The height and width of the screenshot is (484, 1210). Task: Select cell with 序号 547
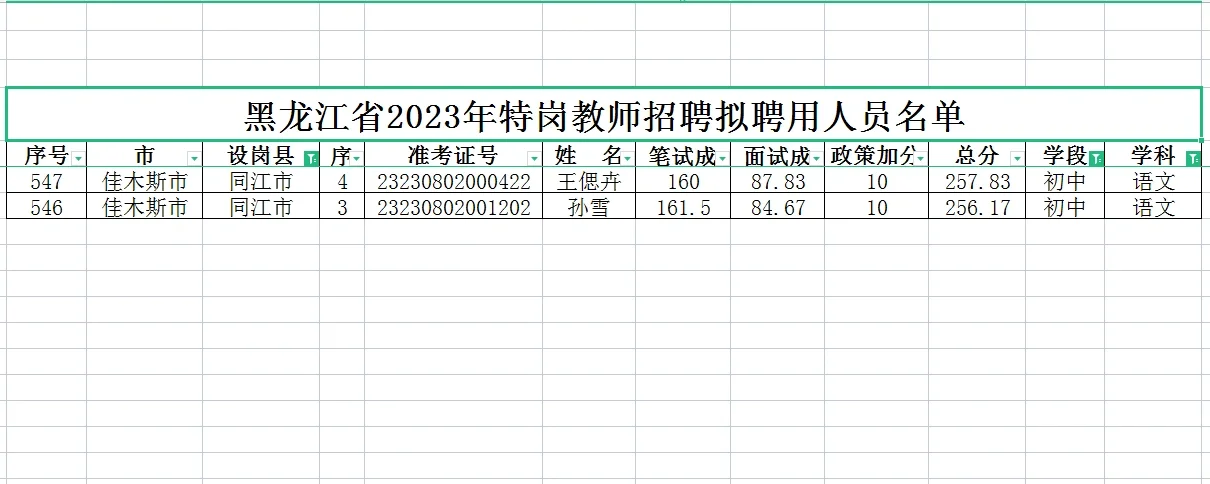tap(46, 182)
